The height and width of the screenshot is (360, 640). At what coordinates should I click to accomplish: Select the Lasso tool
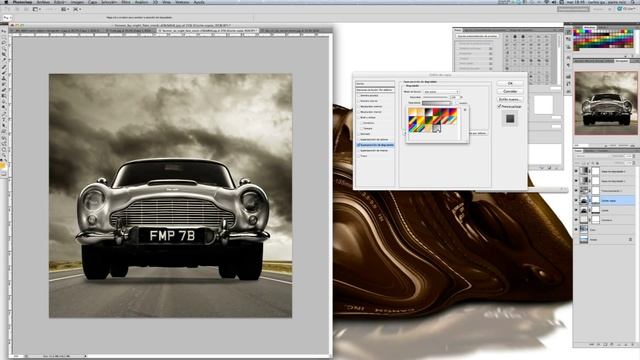point(4,43)
